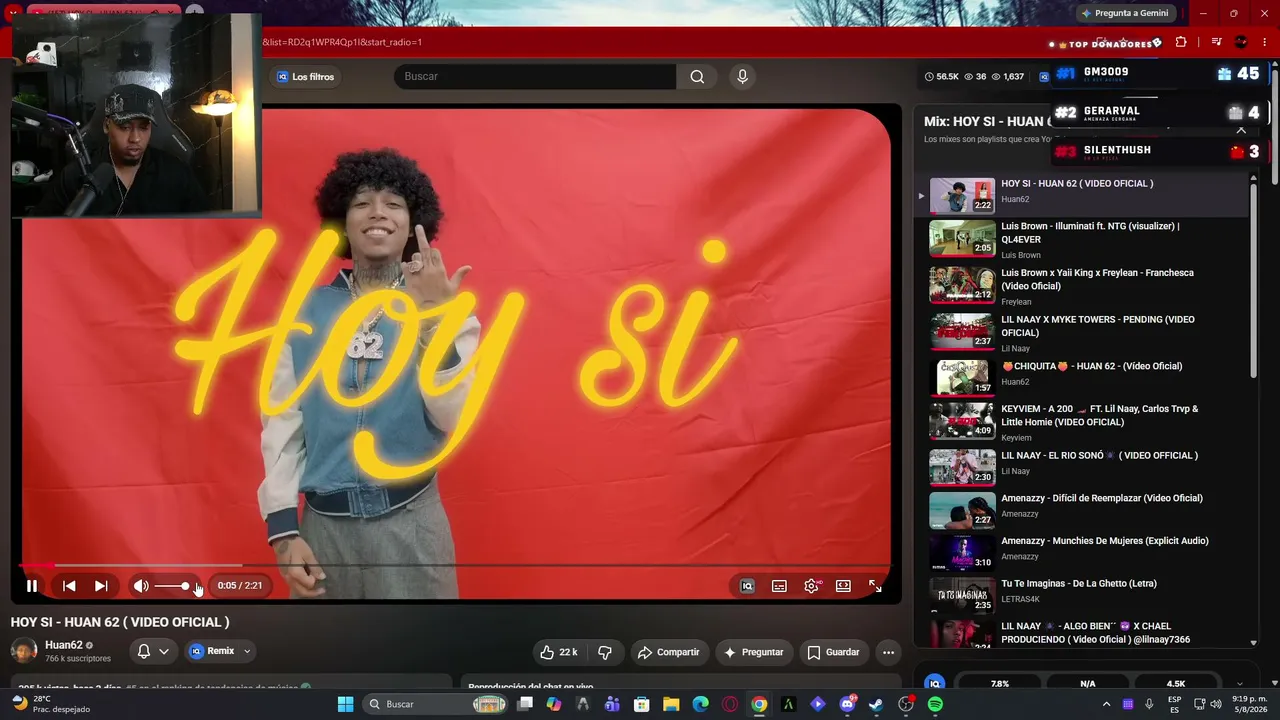1280x720 pixels.
Task: Like the video with 22 k likes
Action: coord(559,652)
